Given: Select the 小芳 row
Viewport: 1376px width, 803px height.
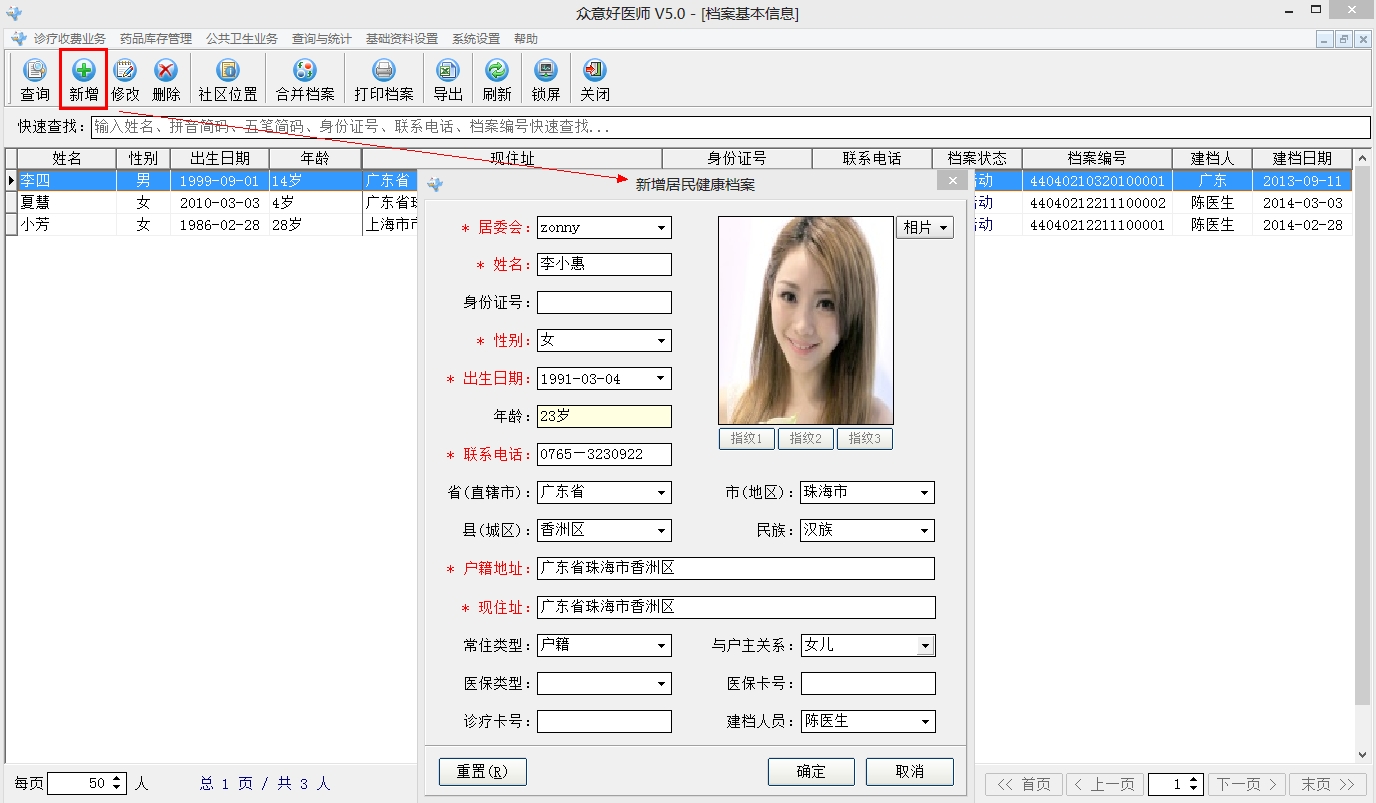Looking at the screenshot, I should (x=678, y=225).
